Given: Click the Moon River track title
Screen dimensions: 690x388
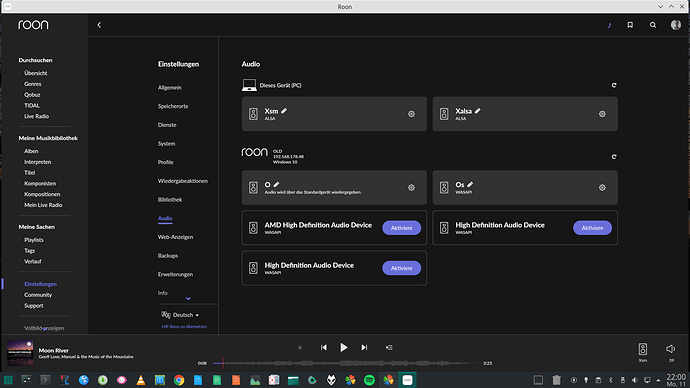Looking at the screenshot, I should click(x=54, y=351).
